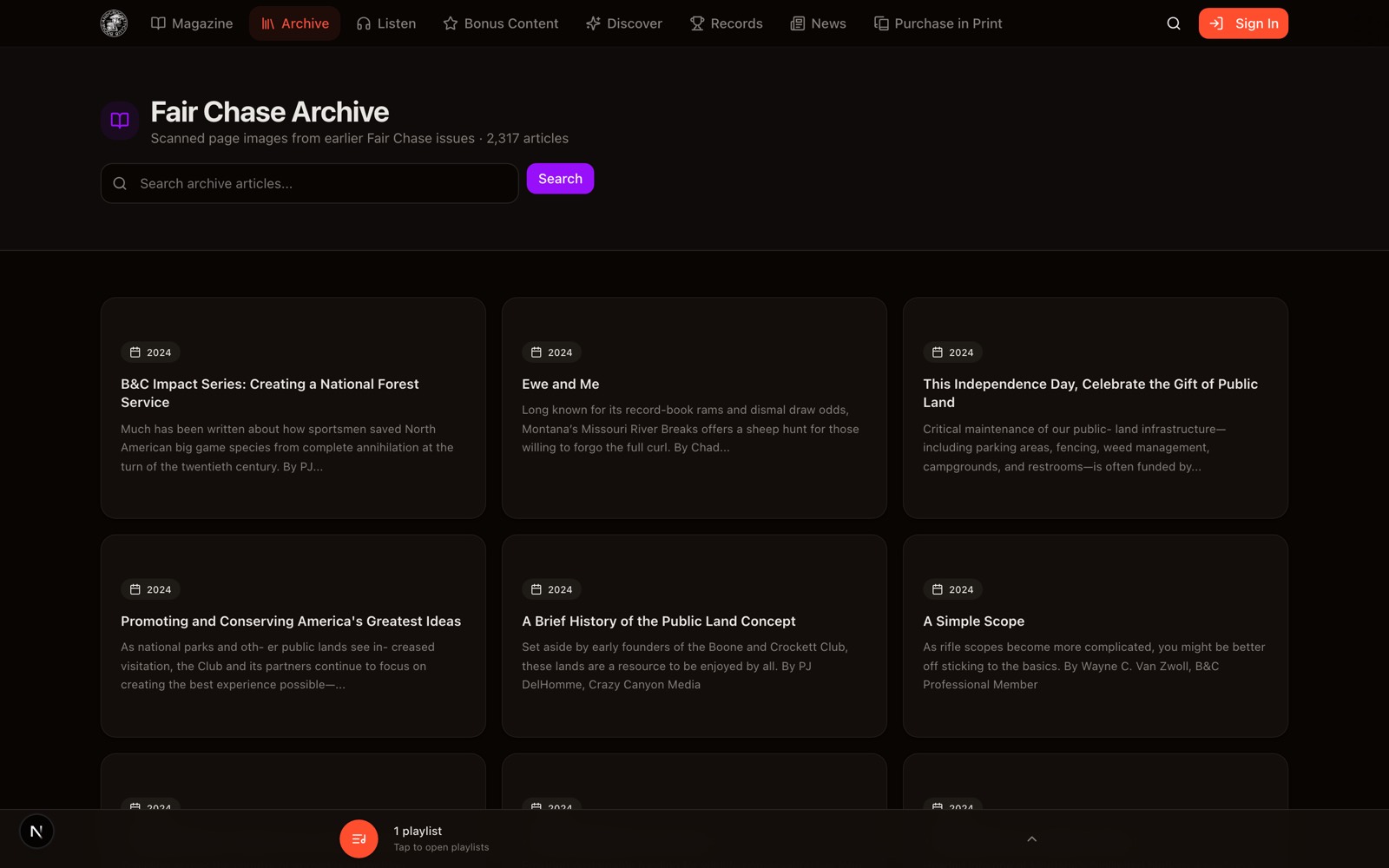
Task: Select the Archive nav tab
Action: coord(294,23)
